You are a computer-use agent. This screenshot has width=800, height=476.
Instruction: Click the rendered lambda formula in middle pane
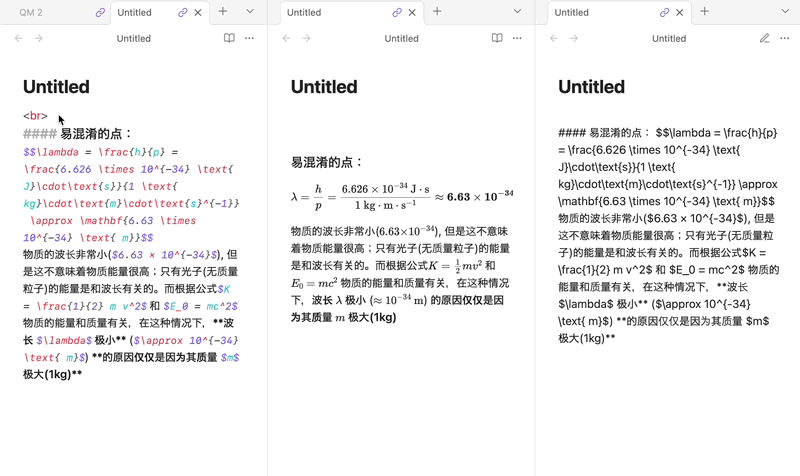[401, 195]
